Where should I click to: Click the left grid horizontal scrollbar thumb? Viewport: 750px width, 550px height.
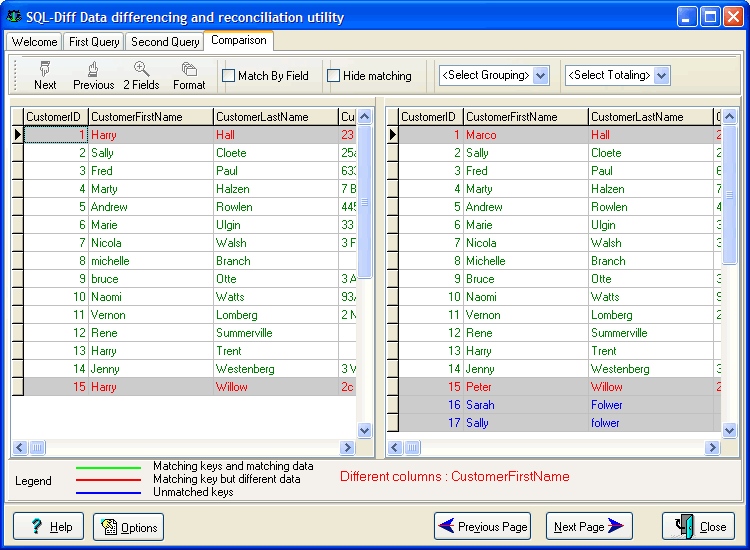[37, 448]
